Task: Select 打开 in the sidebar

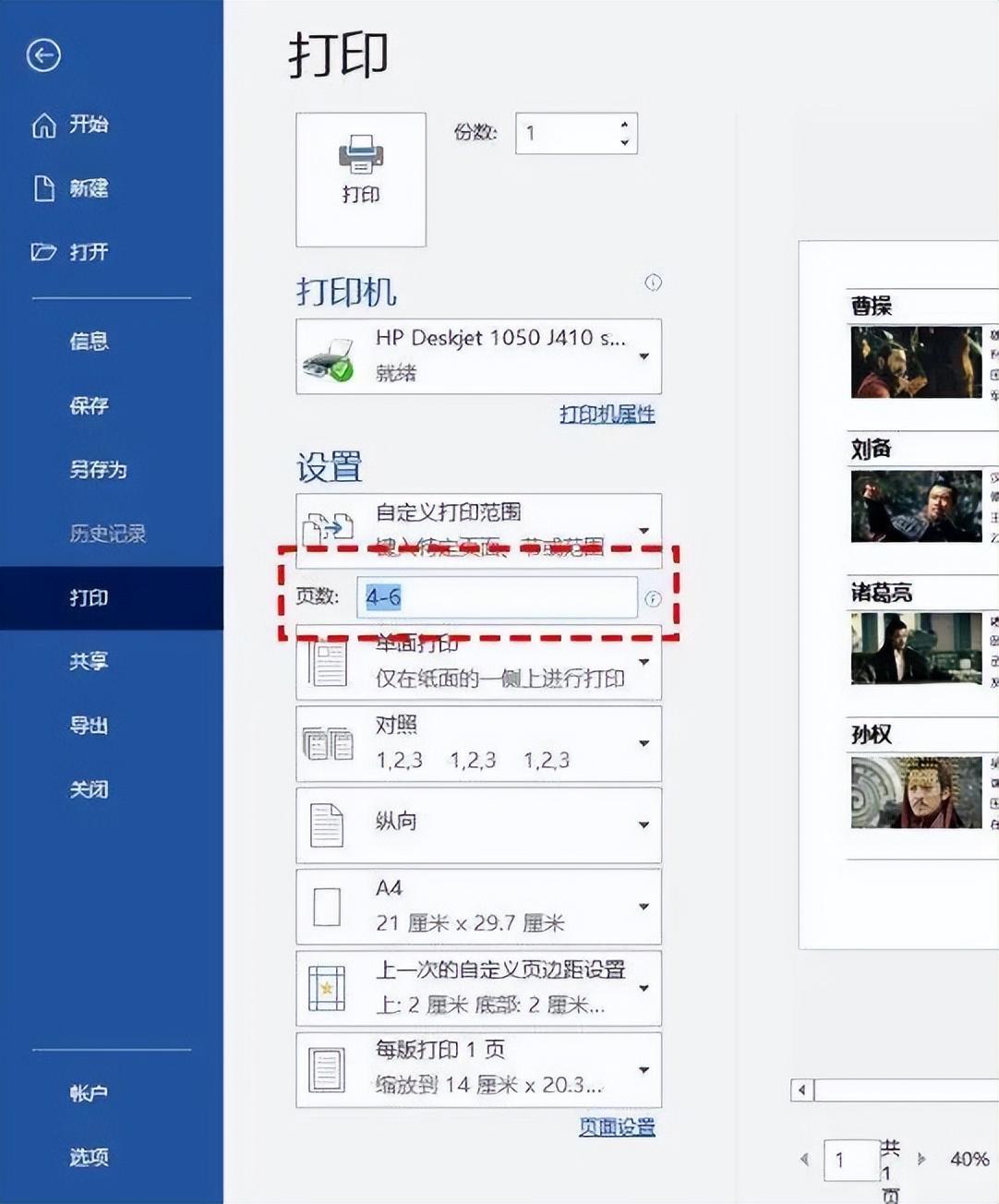Action: [89, 251]
